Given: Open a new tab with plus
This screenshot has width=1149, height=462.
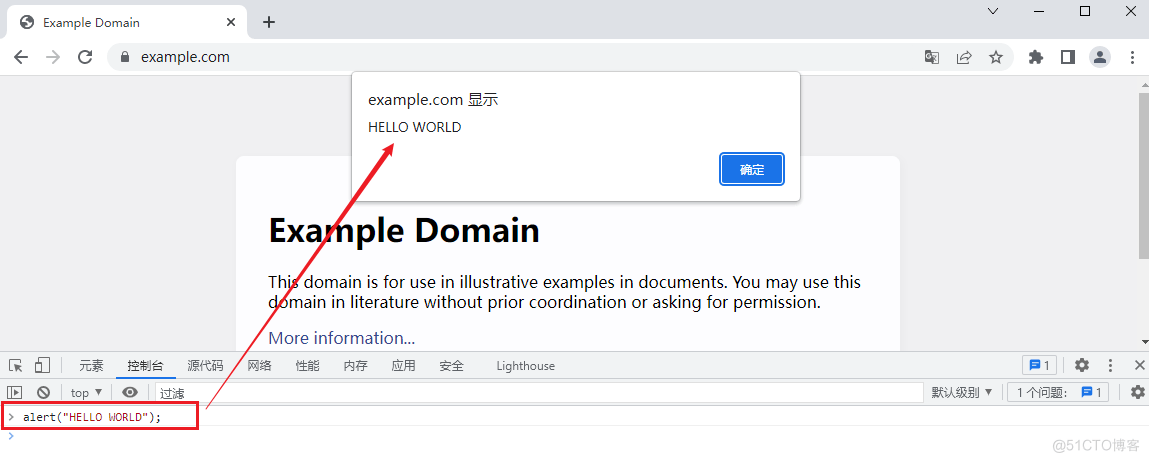Looking at the screenshot, I should pos(269,22).
